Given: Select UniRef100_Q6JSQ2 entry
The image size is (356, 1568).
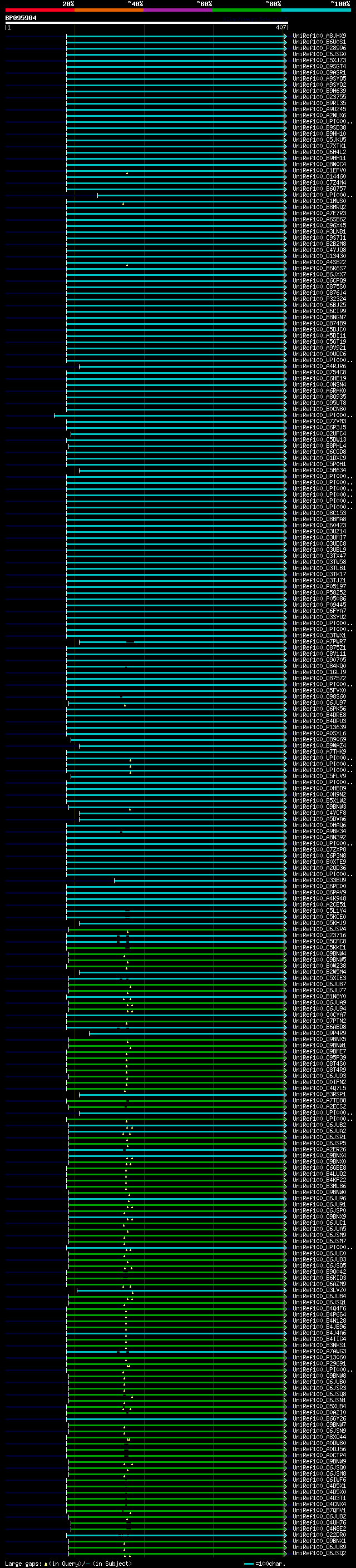Looking at the screenshot, I should pyautogui.click(x=319, y=1553).
